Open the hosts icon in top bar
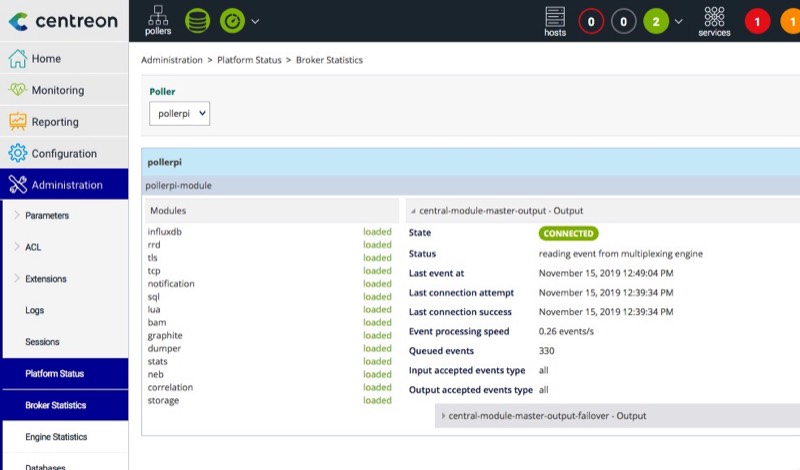The image size is (800, 470). click(555, 20)
